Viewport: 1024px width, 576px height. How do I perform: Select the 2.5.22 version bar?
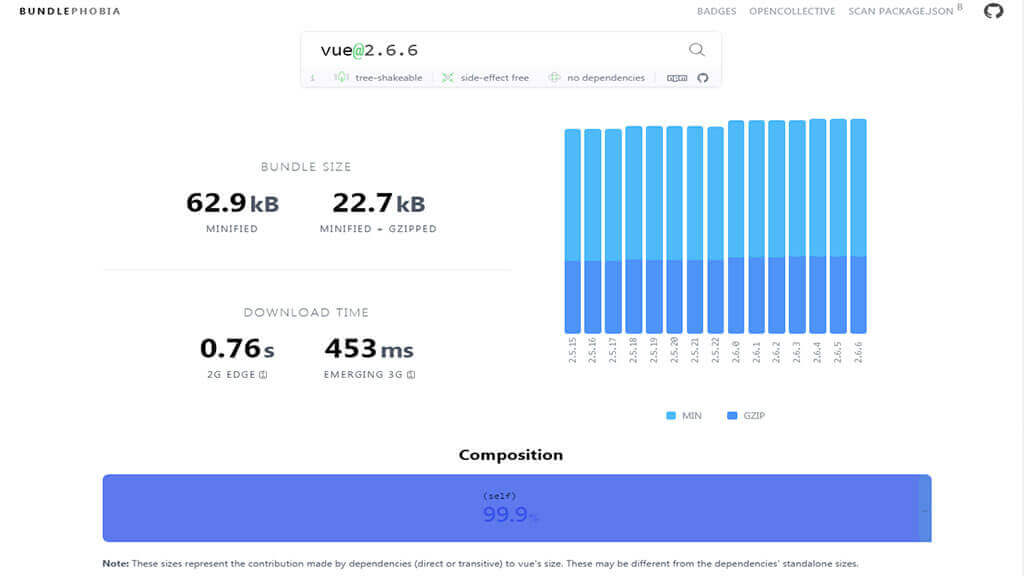click(x=716, y=230)
